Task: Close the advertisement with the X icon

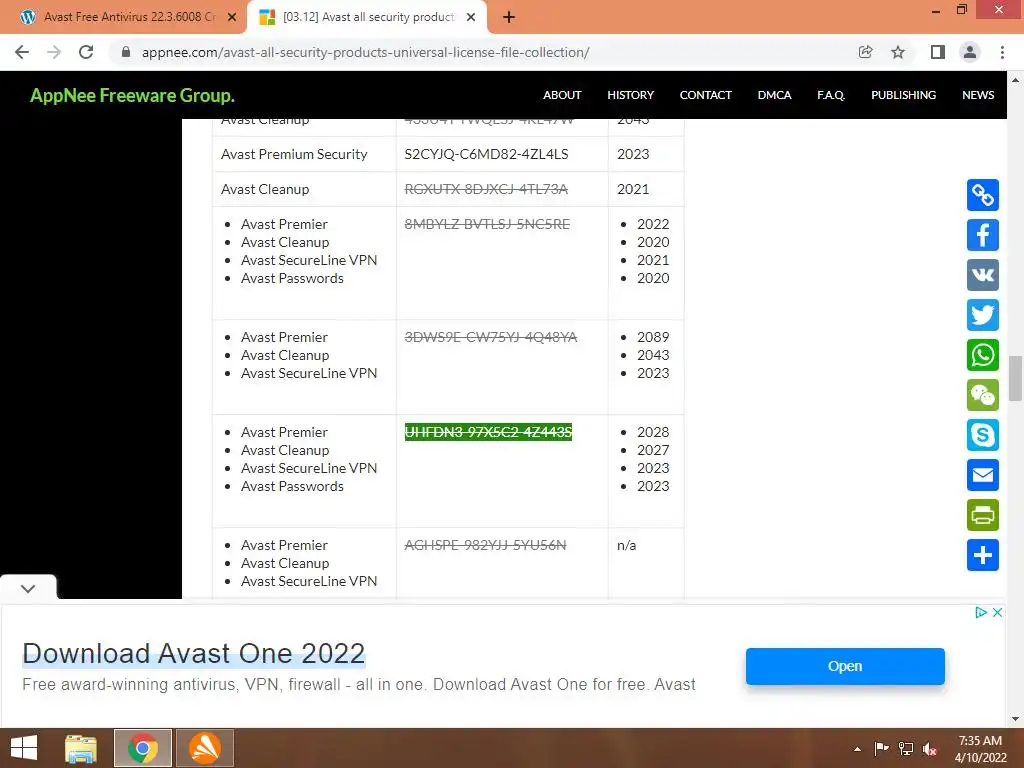Action: [x=997, y=613]
